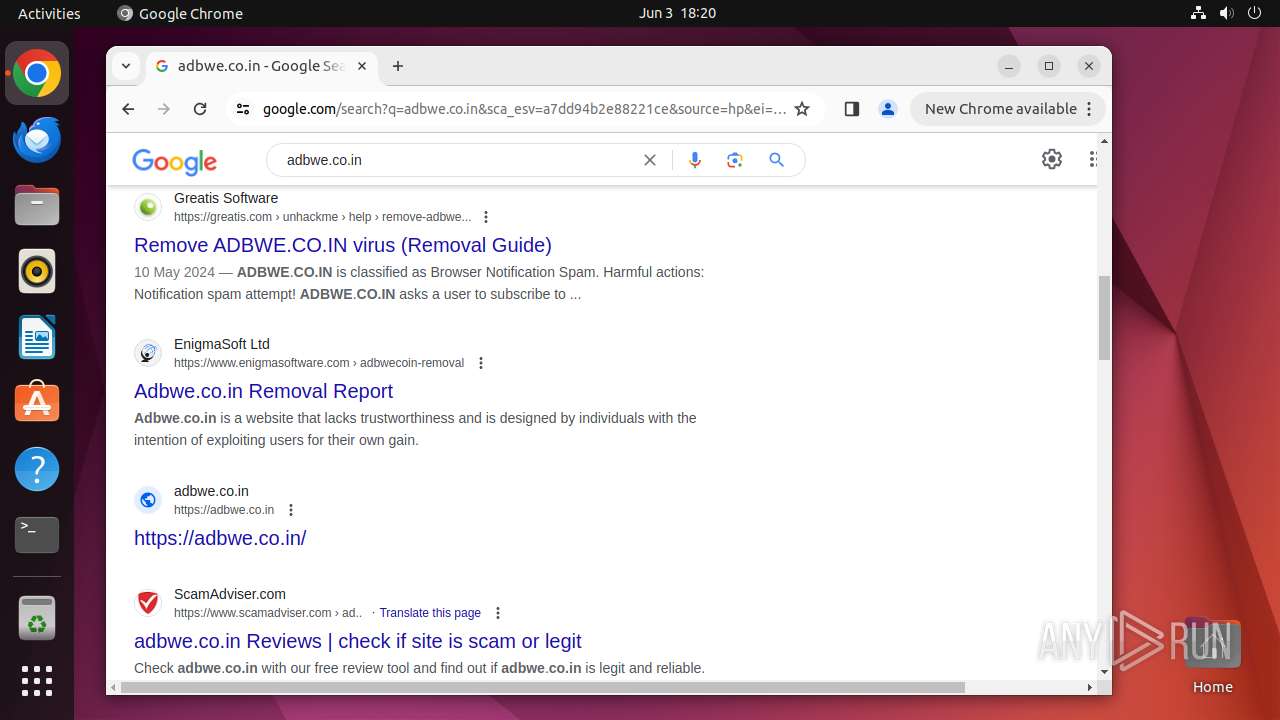Open Chrome menu next to update notice
The height and width of the screenshot is (720, 1280).
point(1090,109)
